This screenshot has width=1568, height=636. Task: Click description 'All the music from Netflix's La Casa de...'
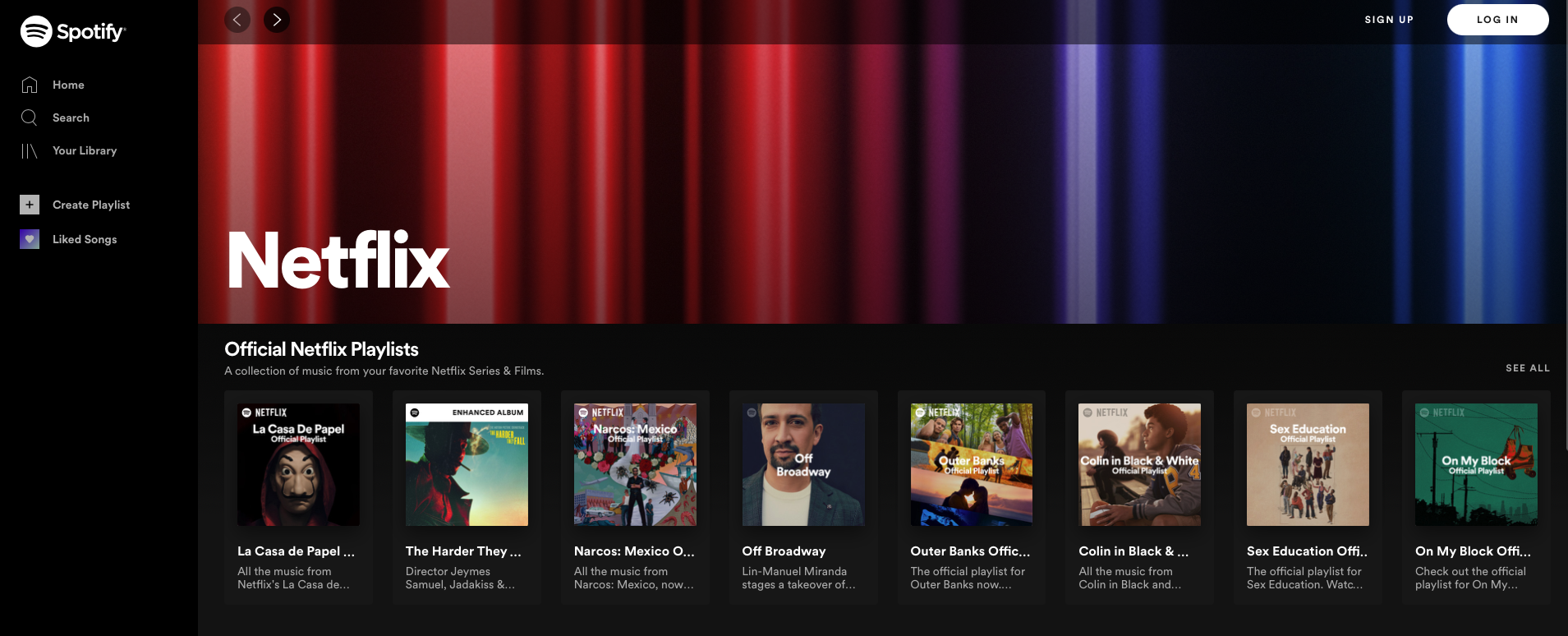coord(293,578)
